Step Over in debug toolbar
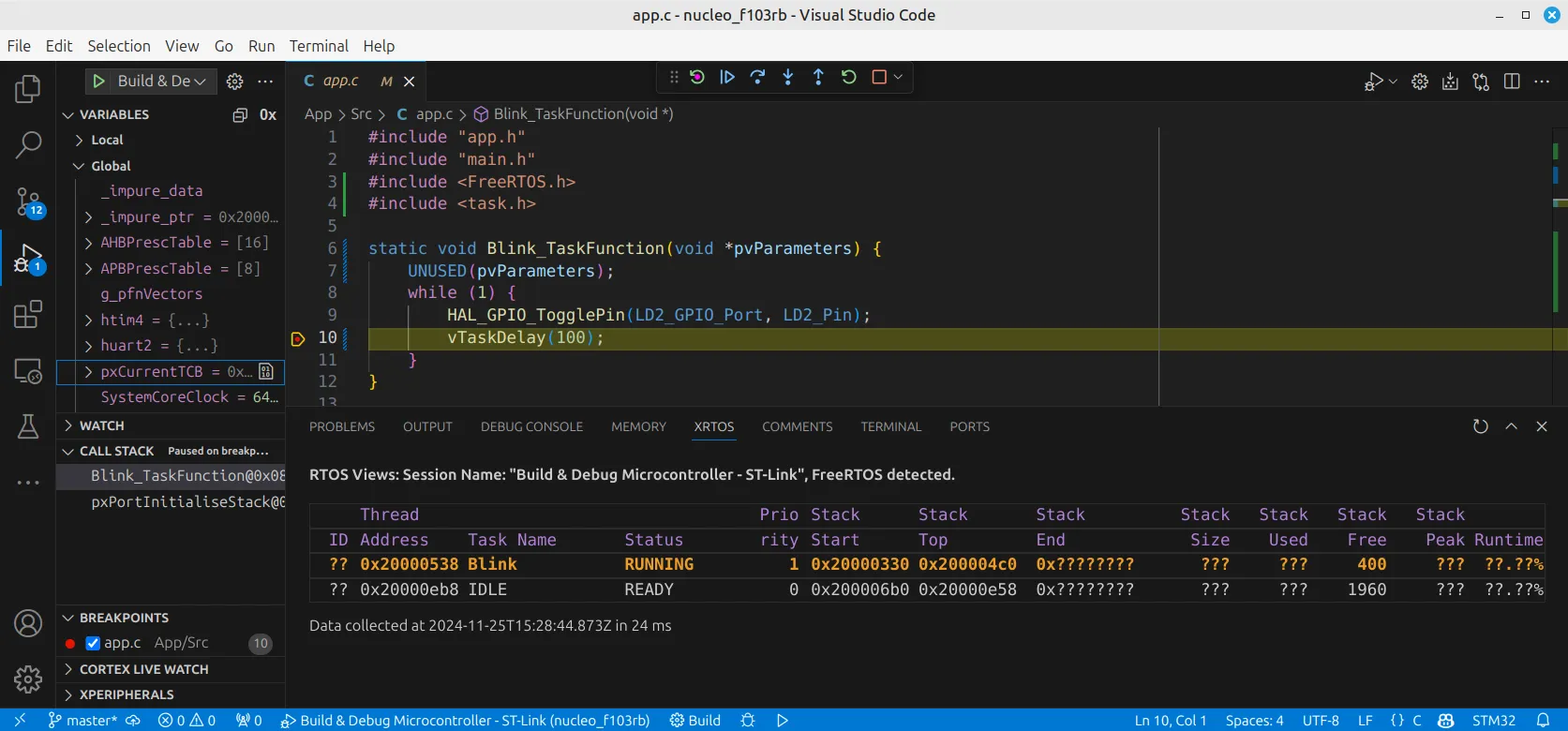The width and height of the screenshot is (1568, 731). [758, 77]
